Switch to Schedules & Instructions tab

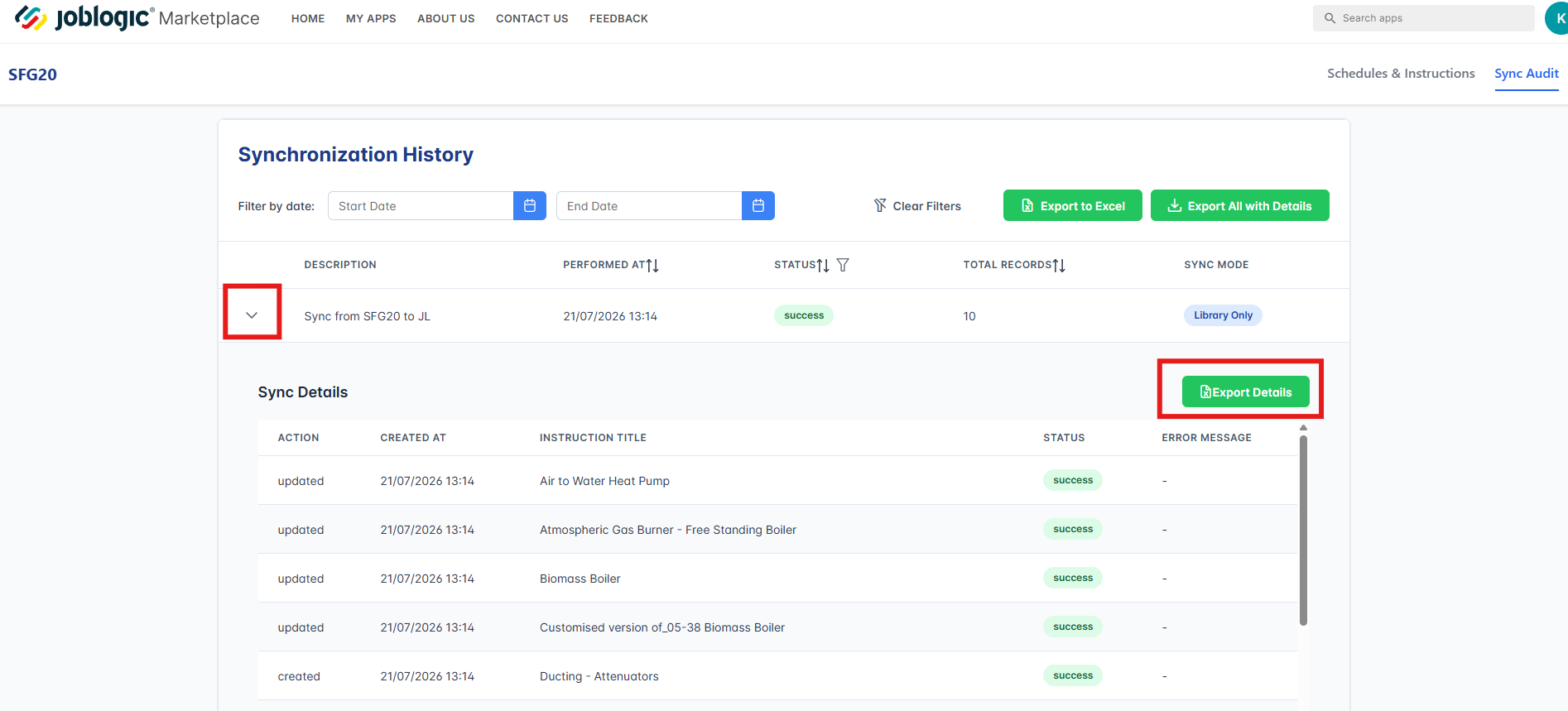(1401, 74)
